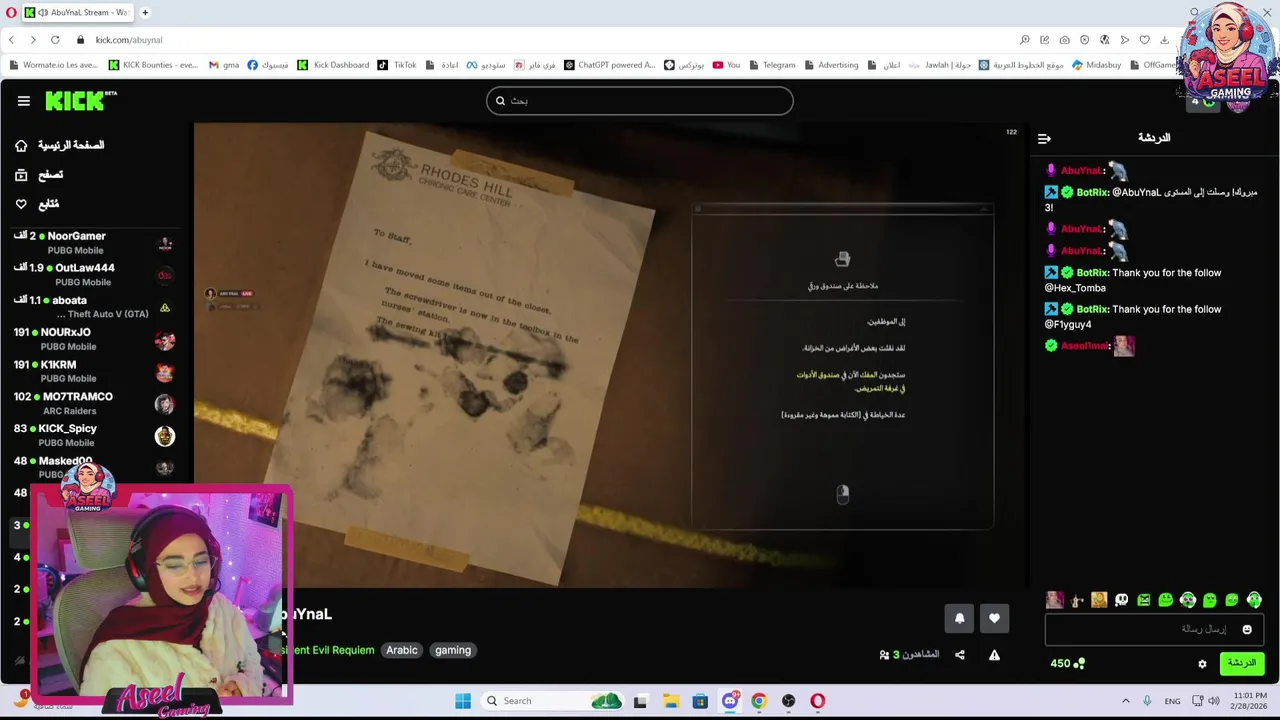Screen dimensions: 1280x720
Task: Open Telegram bookmark
Action: coord(771,65)
